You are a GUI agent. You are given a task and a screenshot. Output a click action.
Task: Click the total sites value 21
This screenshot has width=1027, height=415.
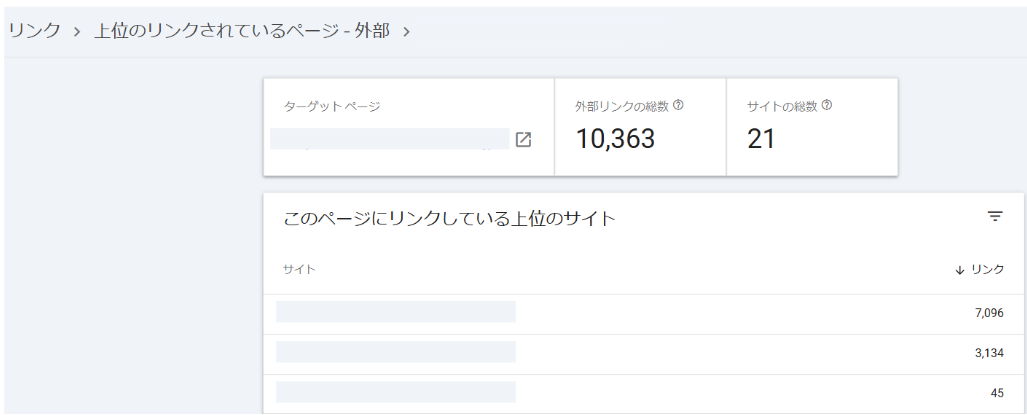pyautogui.click(x=761, y=139)
